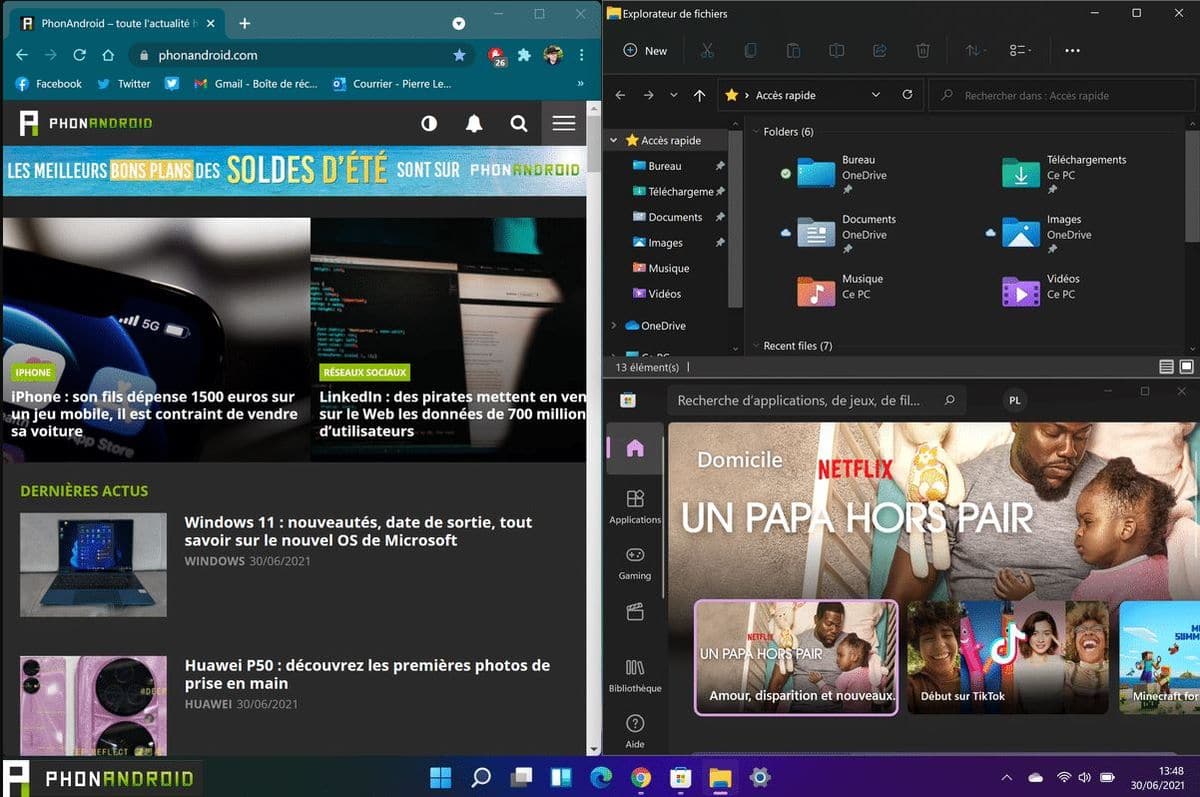Image resolution: width=1200 pixels, height=797 pixels.
Task: Open the notification bell on PhonAndroid
Action: click(473, 123)
